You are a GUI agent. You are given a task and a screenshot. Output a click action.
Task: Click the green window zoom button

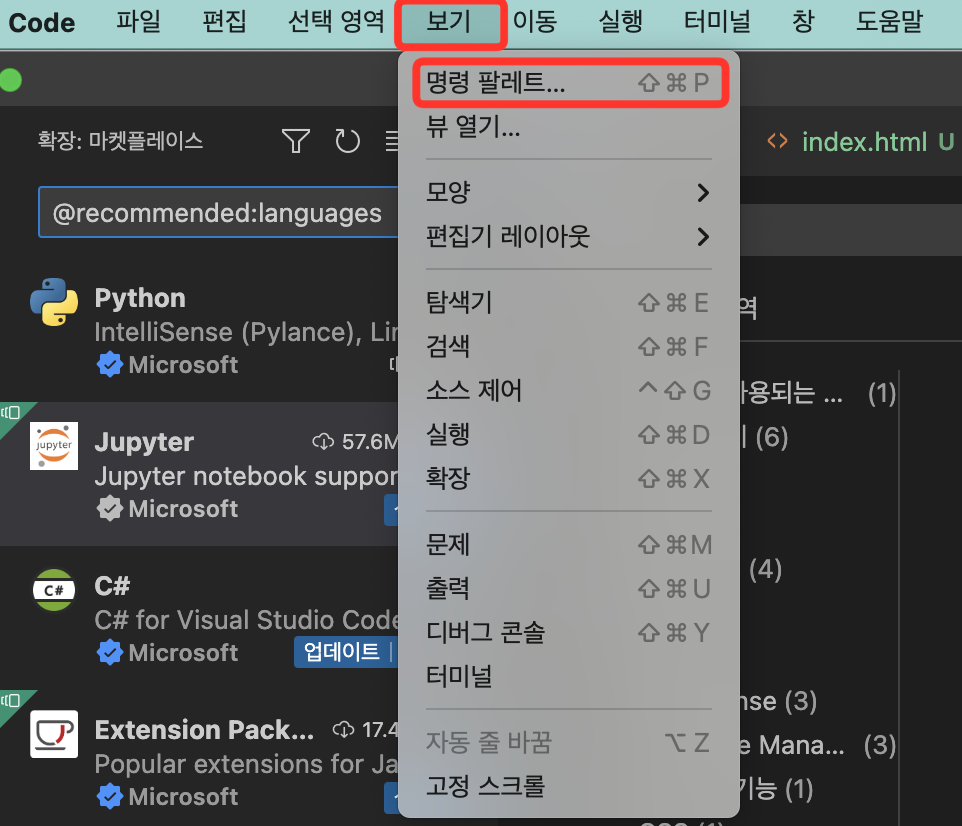point(10,80)
